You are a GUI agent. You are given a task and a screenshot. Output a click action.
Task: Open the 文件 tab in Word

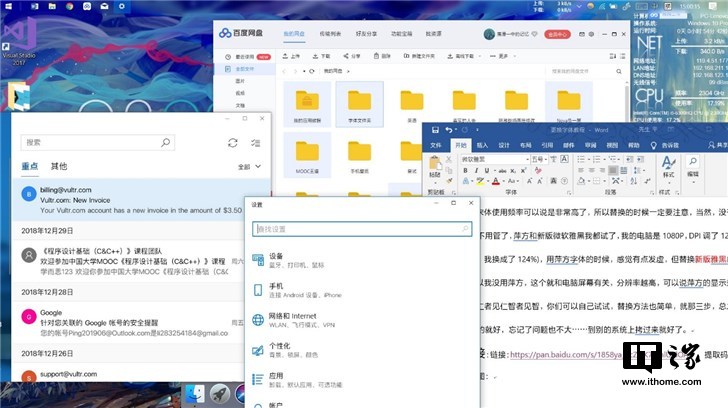pos(436,145)
